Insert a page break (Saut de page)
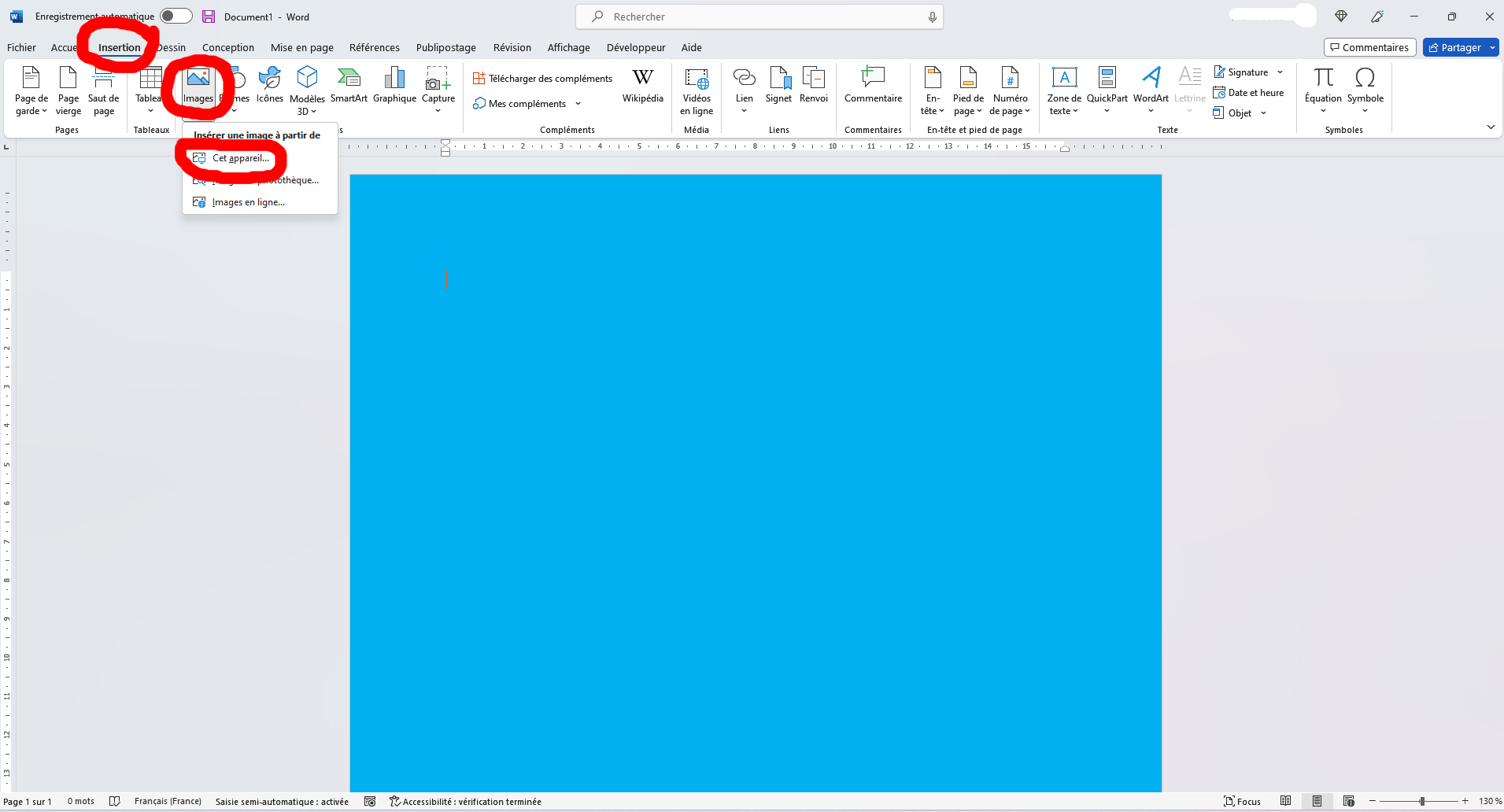 click(x=103, y=91)
